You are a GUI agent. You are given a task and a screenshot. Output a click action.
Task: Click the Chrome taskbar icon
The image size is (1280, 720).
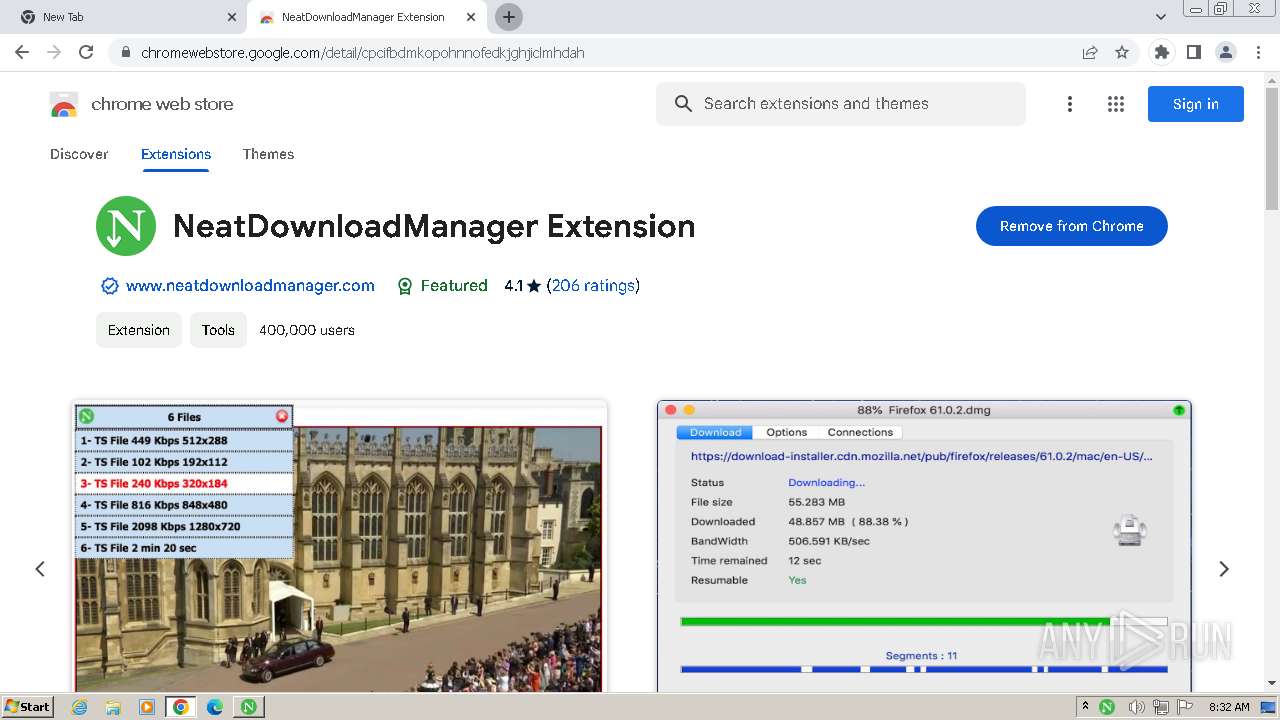[x=181, y=707]
